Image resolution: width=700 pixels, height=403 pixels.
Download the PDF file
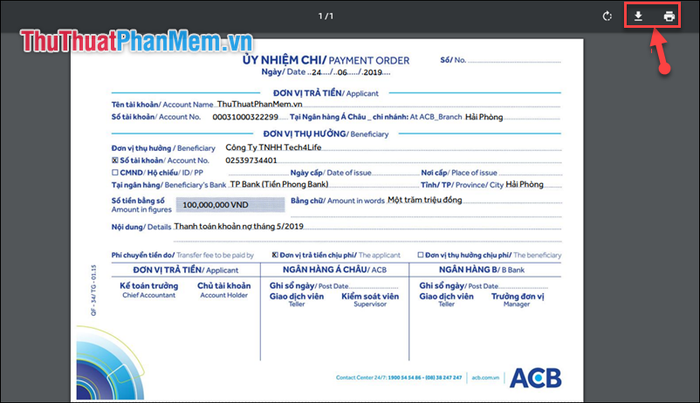(x=638, y=17)
